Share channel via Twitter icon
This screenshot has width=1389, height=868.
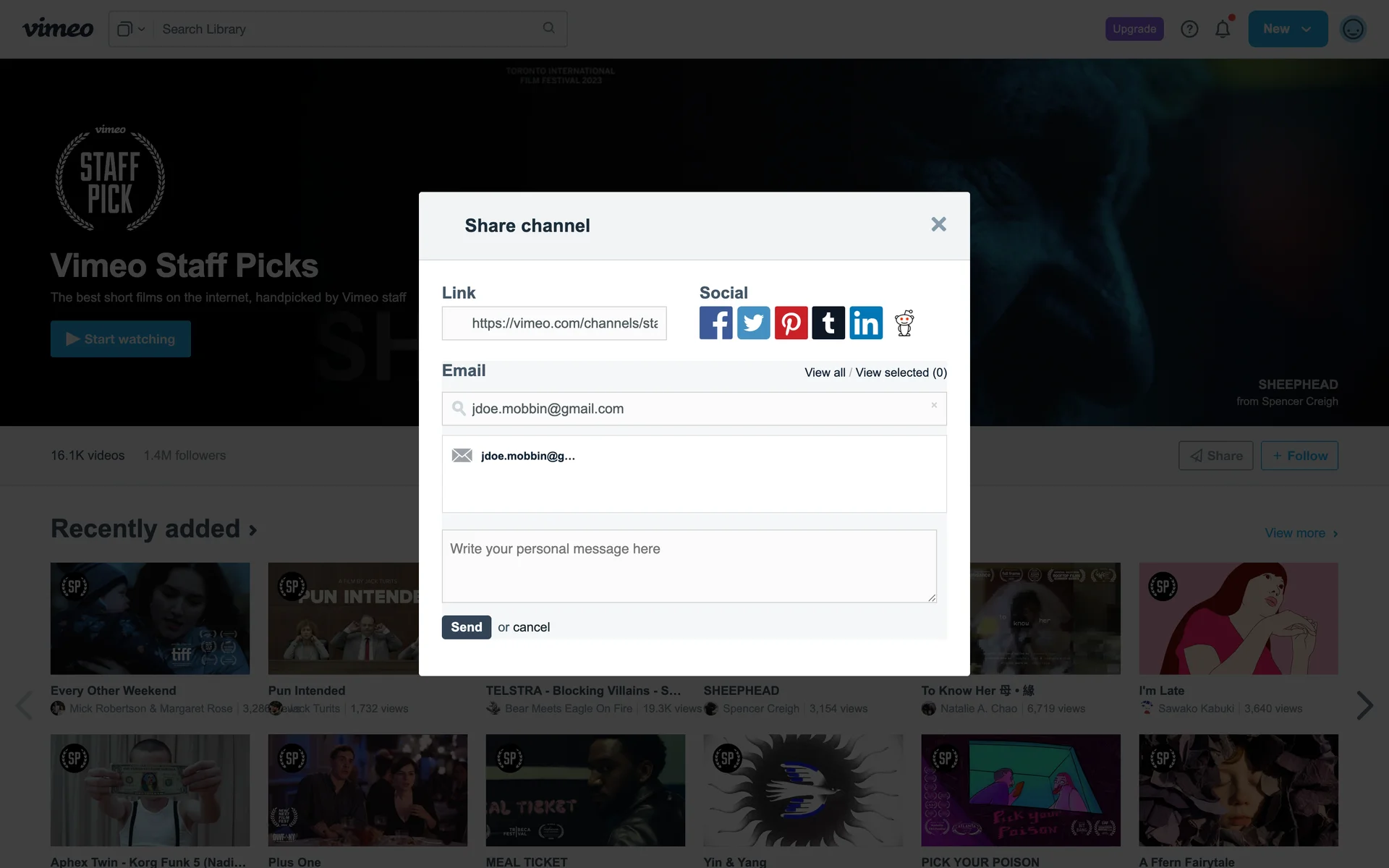pyautogui.click(x=753, y=323)
